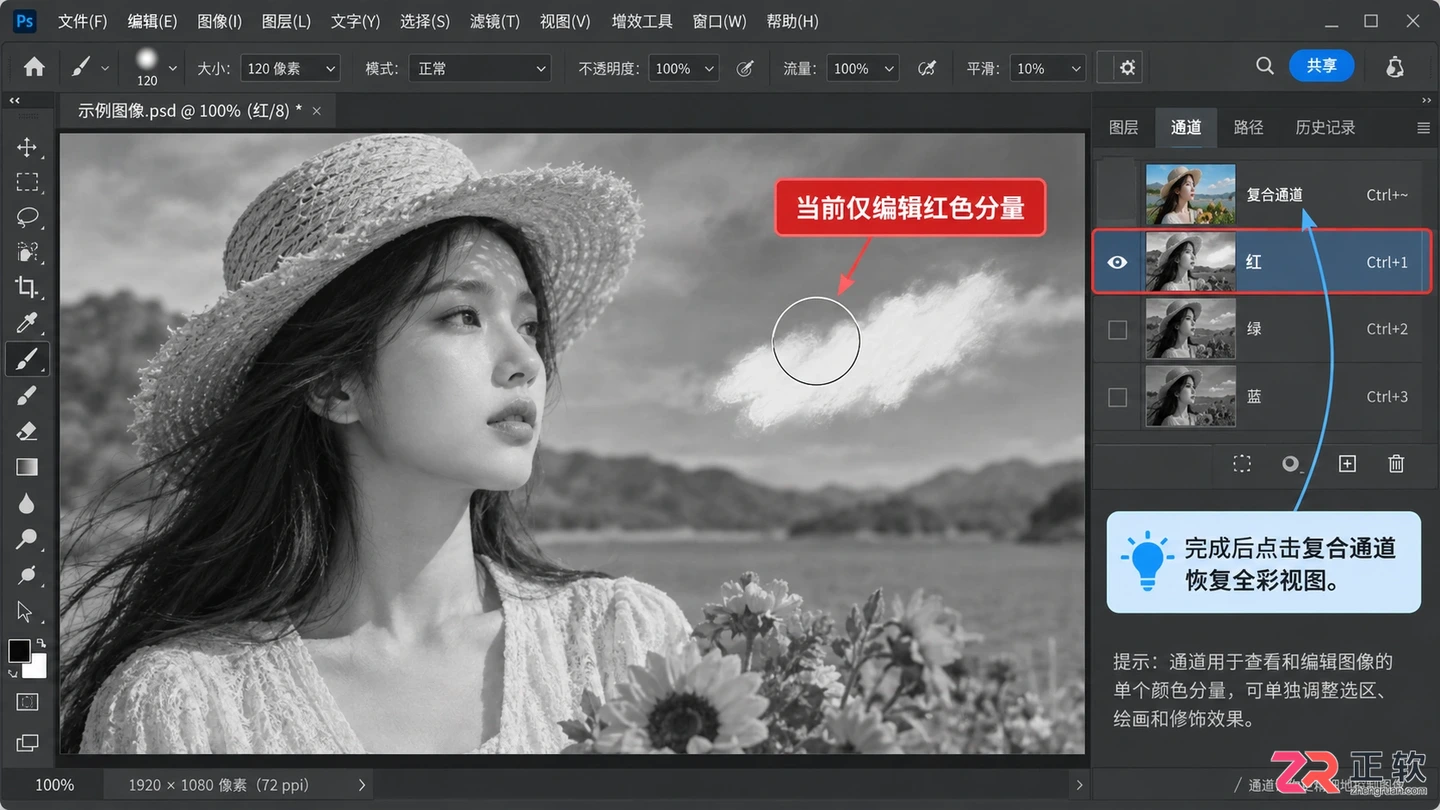Select the Eyedropper tool

pyautogui.click(x=27, y=322)
